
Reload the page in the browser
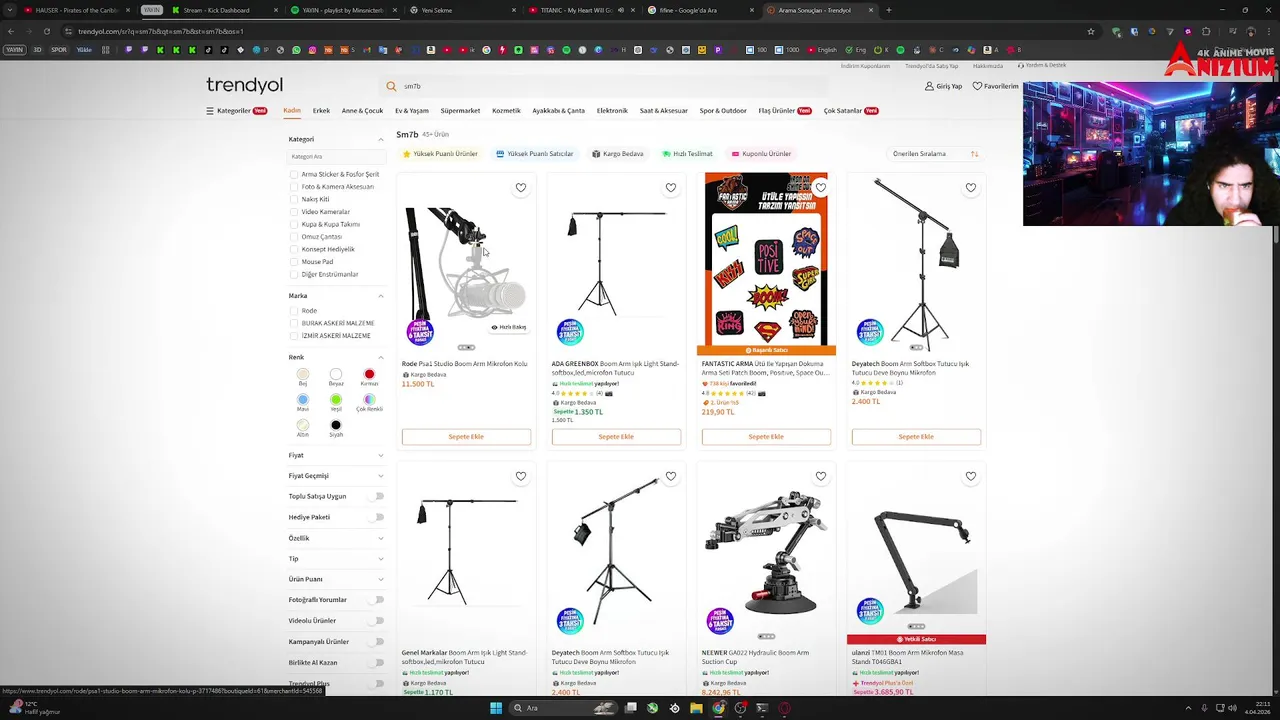pos(46,31)
